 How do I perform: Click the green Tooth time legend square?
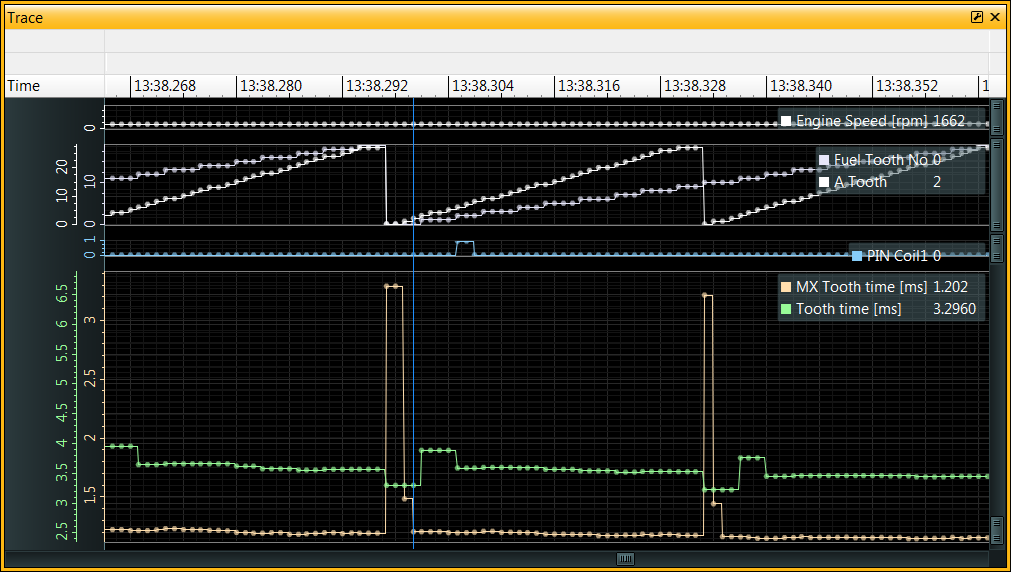click(786, 309)
